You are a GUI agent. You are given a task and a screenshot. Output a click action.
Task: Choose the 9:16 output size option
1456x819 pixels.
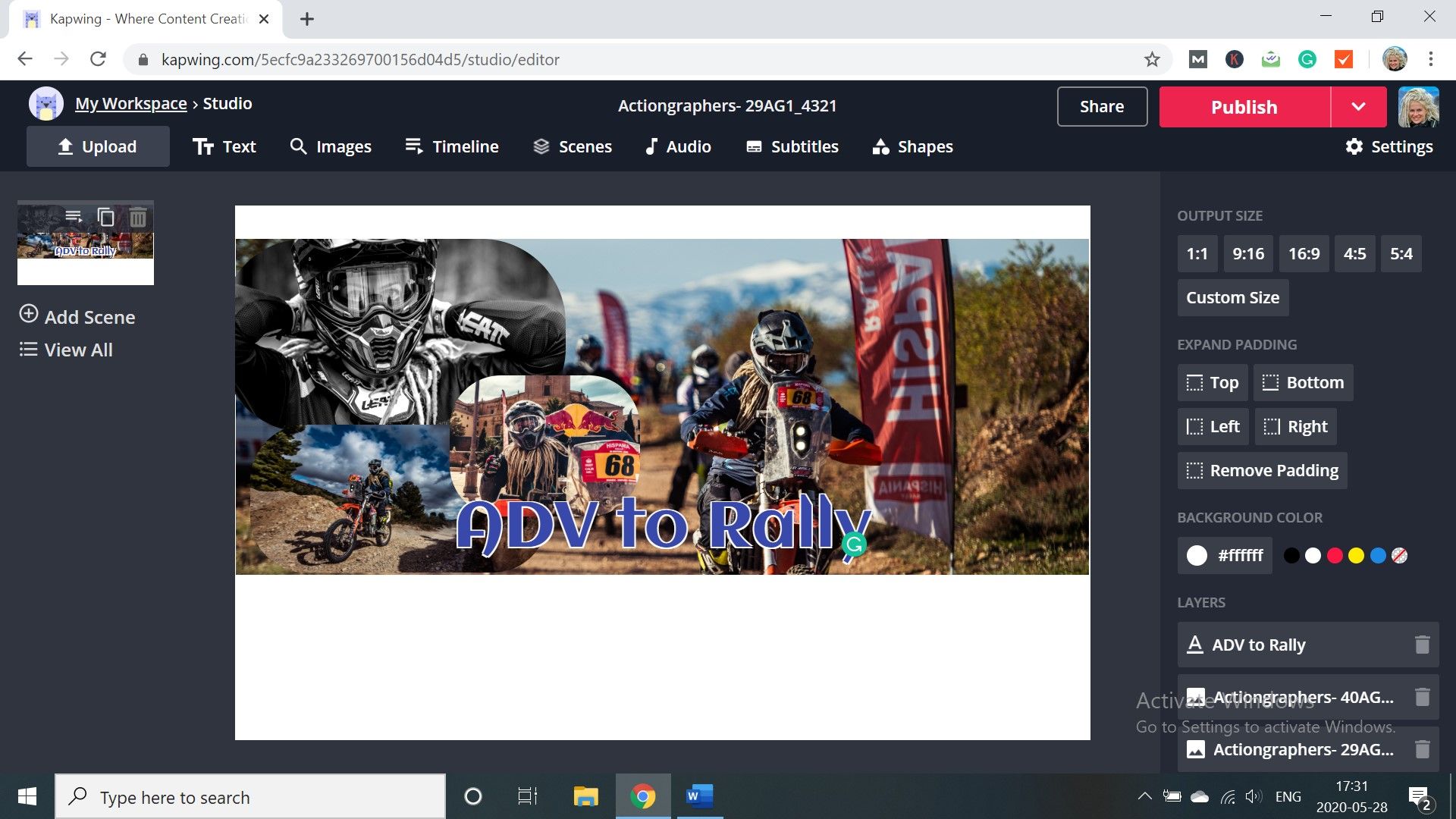click(1247, 254)
